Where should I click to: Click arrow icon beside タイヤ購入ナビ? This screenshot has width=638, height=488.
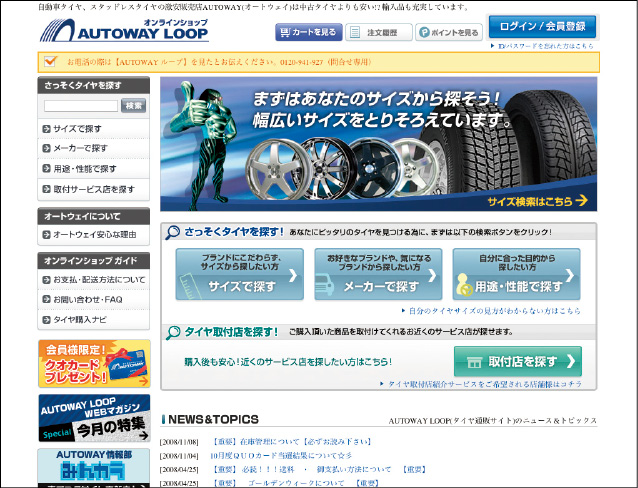coord(46,319)
